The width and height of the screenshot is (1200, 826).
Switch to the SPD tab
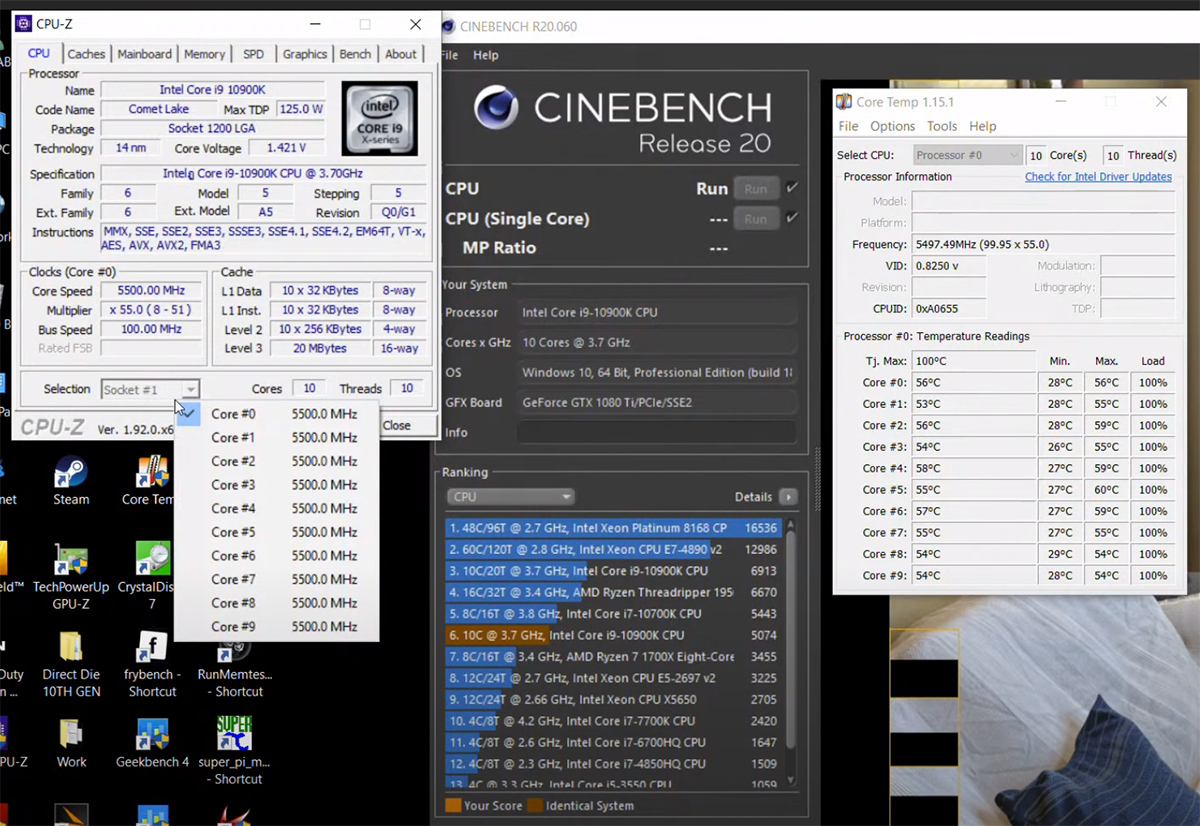coord(254,54)
